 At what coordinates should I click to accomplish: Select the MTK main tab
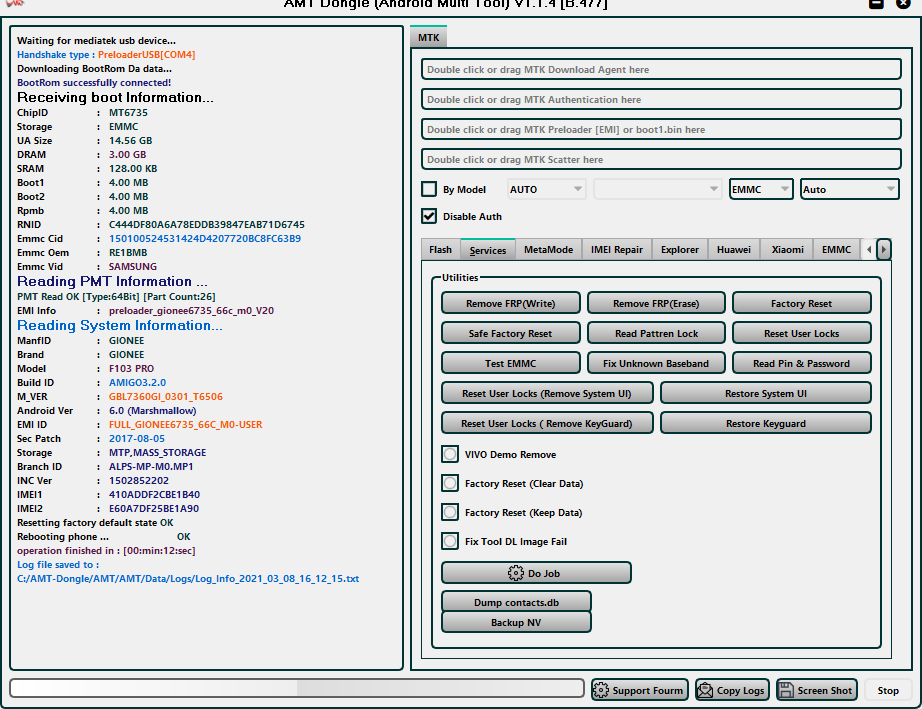(x=429, y=37)
